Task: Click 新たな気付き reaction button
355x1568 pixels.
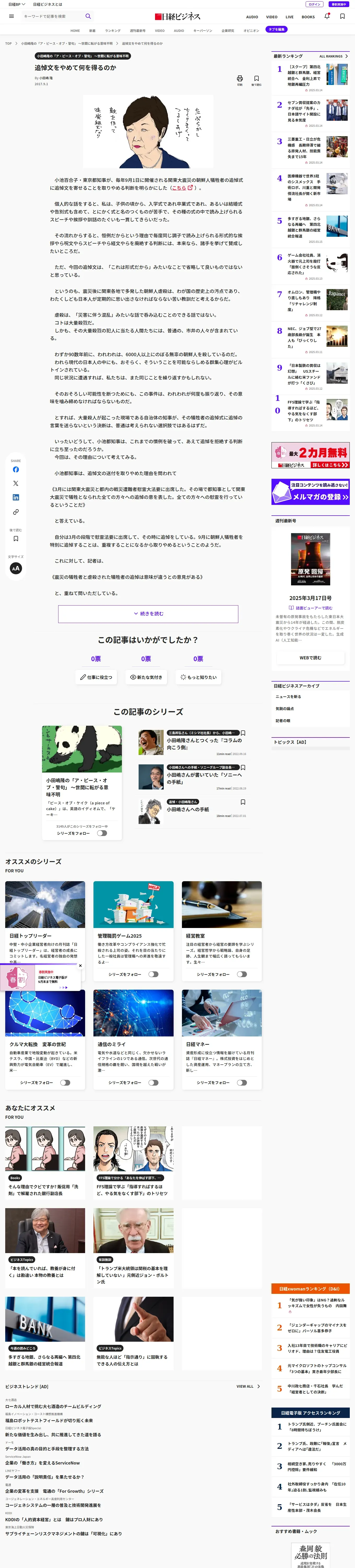Action: coord(146,677)
